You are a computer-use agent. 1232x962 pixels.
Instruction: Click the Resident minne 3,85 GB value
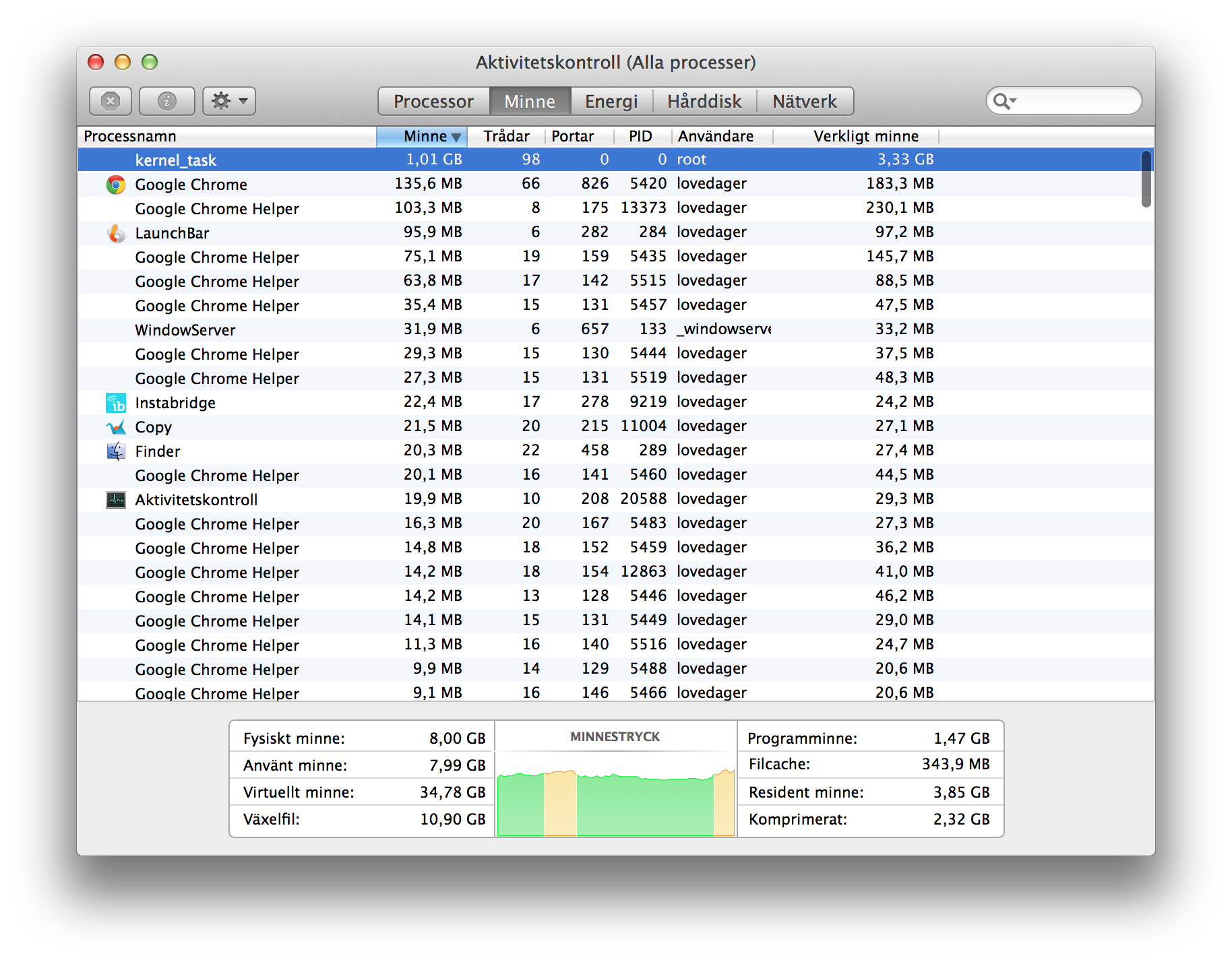[961, 792]
